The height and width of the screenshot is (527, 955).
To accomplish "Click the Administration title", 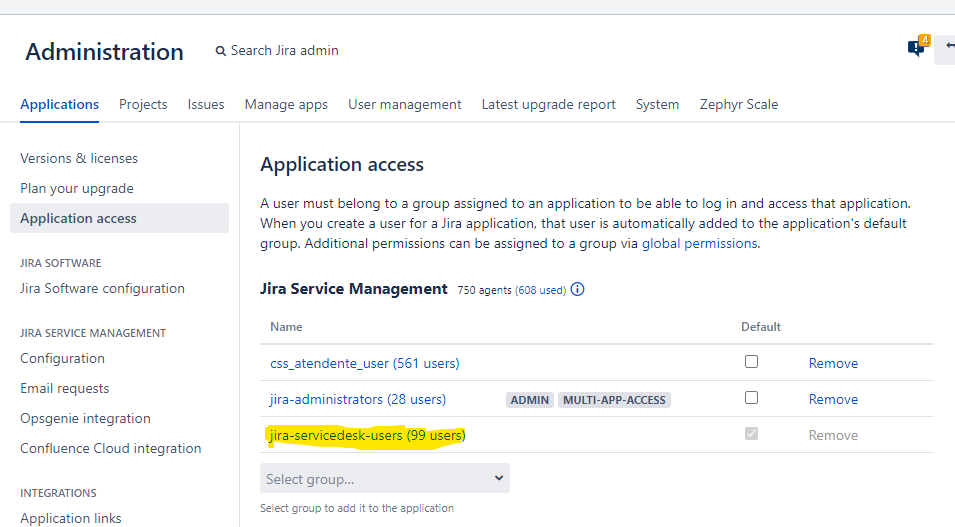I will [x=104, y=52].
